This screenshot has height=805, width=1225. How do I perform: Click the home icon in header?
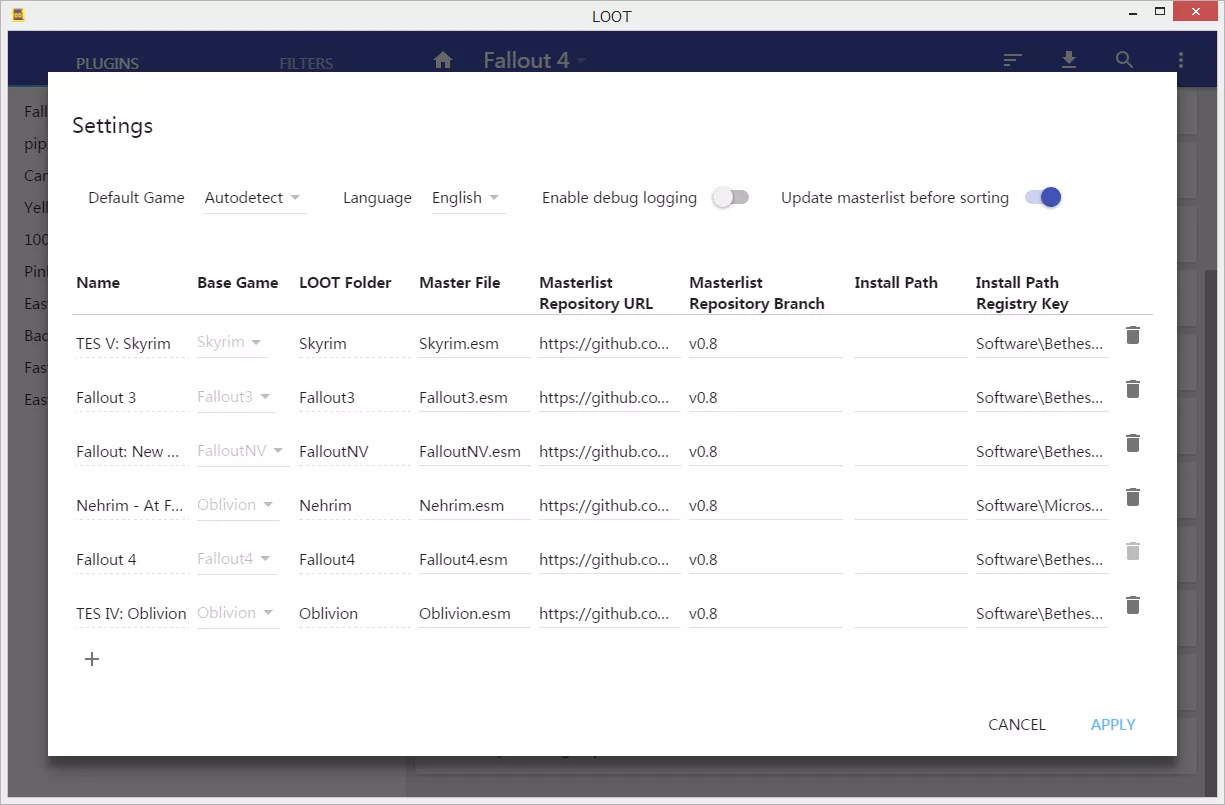tap(443, 60)
